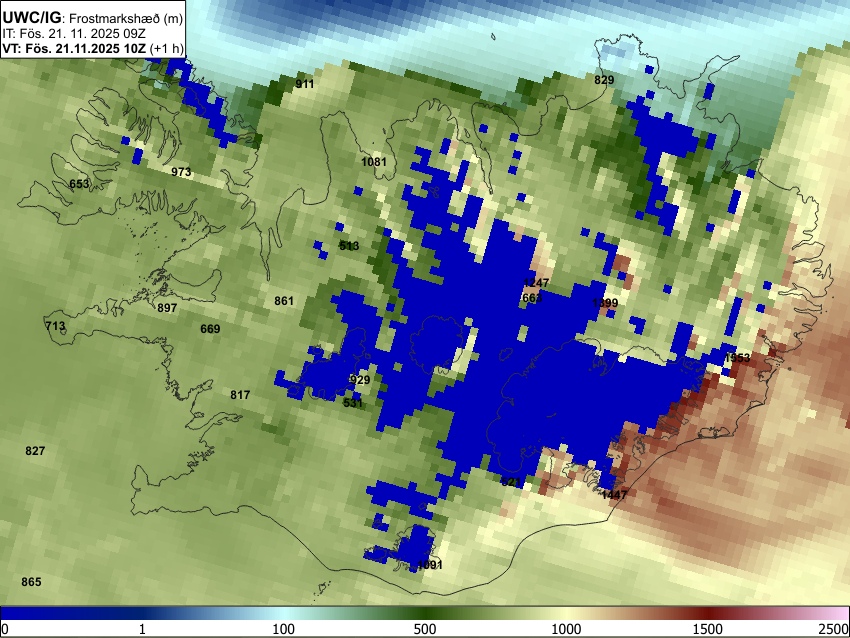Select the 1081 value label
850x638 pixels.
pos(374,162)
